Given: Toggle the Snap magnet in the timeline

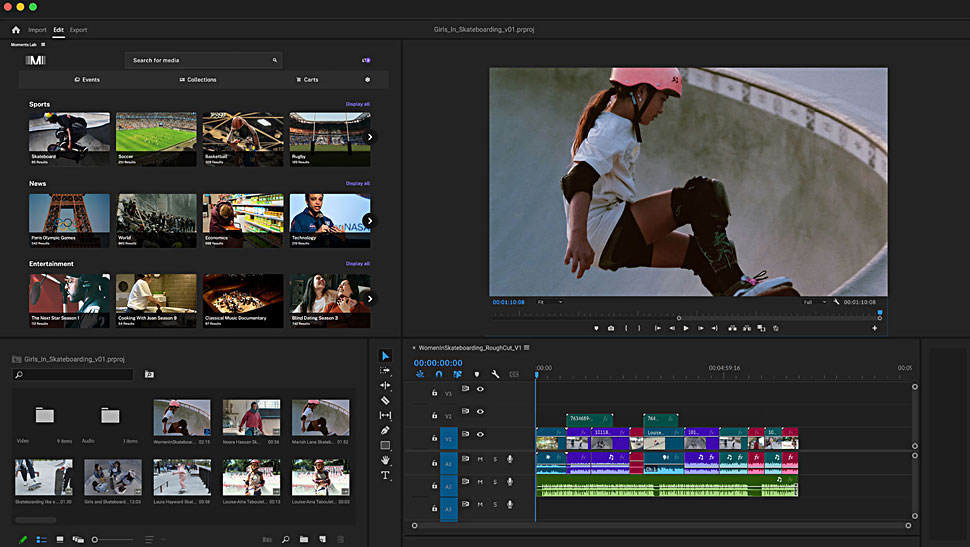Looking at the screenshot, I should (438, 374).
